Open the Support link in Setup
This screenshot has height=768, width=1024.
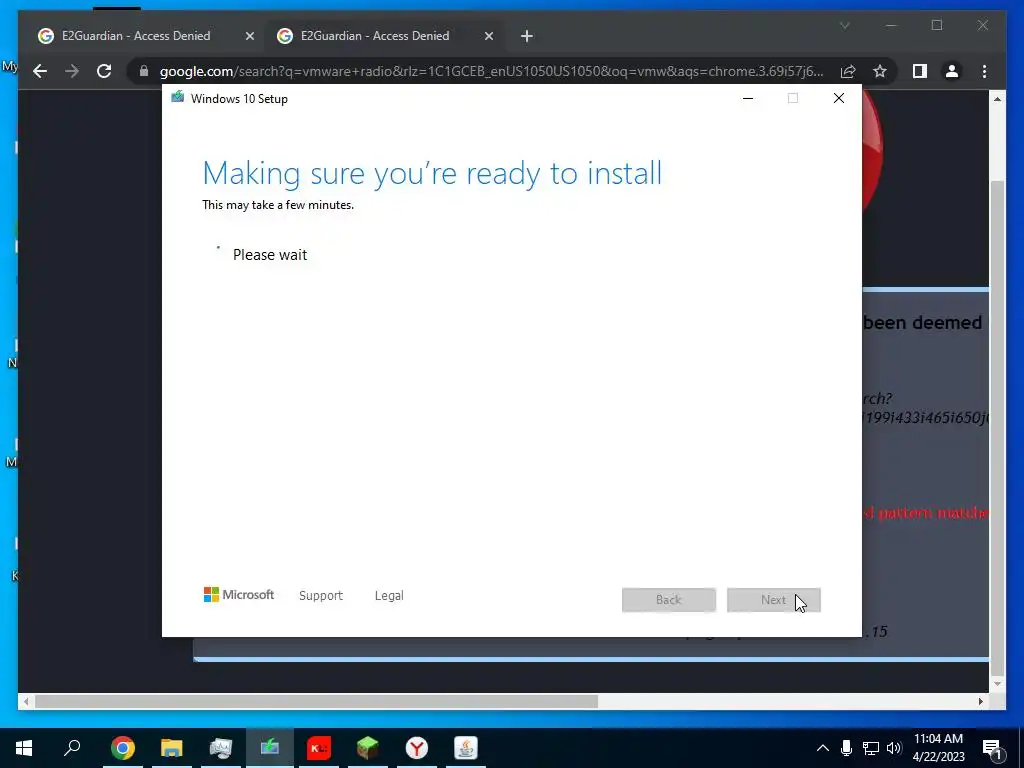(321, 596)
